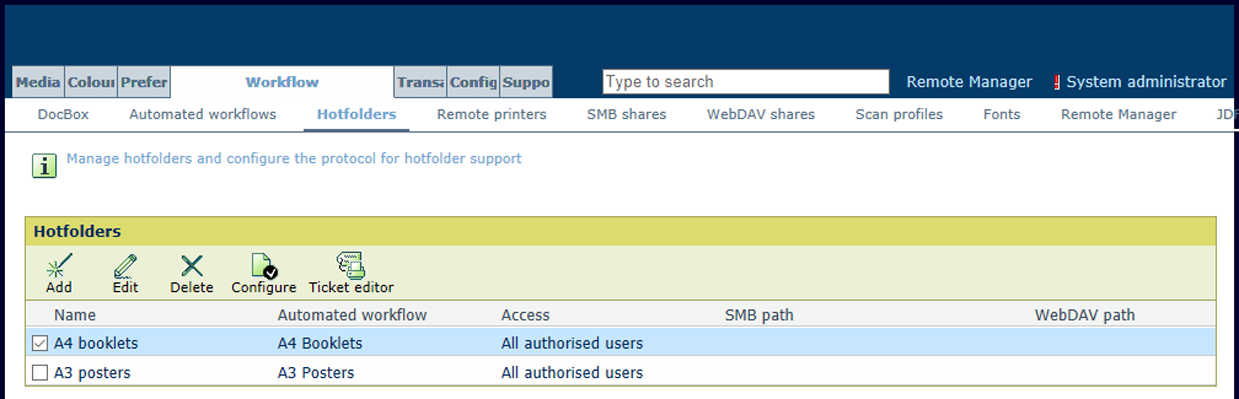Sort by the Name column header
Image resolution: width=1239 pixels, height=399 pixels.
75,315
